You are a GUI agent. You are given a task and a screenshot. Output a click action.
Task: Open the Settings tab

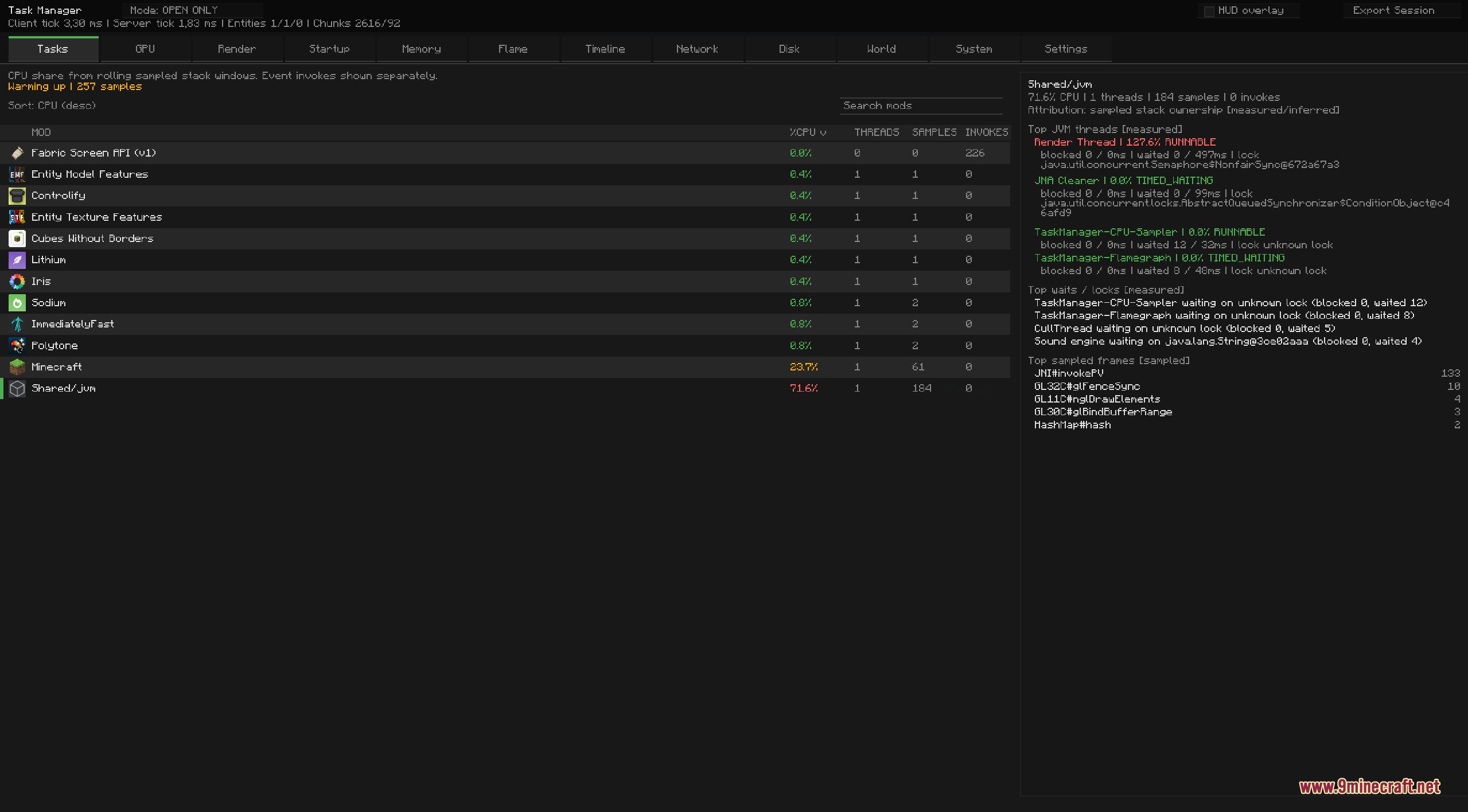point(1066,49)
